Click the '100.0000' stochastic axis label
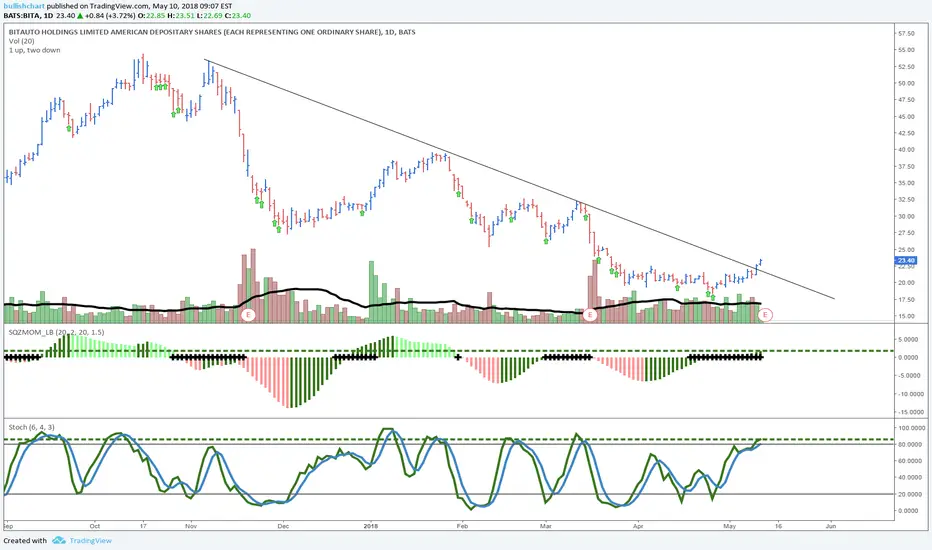Screen dimensions: 932x550 911,428
